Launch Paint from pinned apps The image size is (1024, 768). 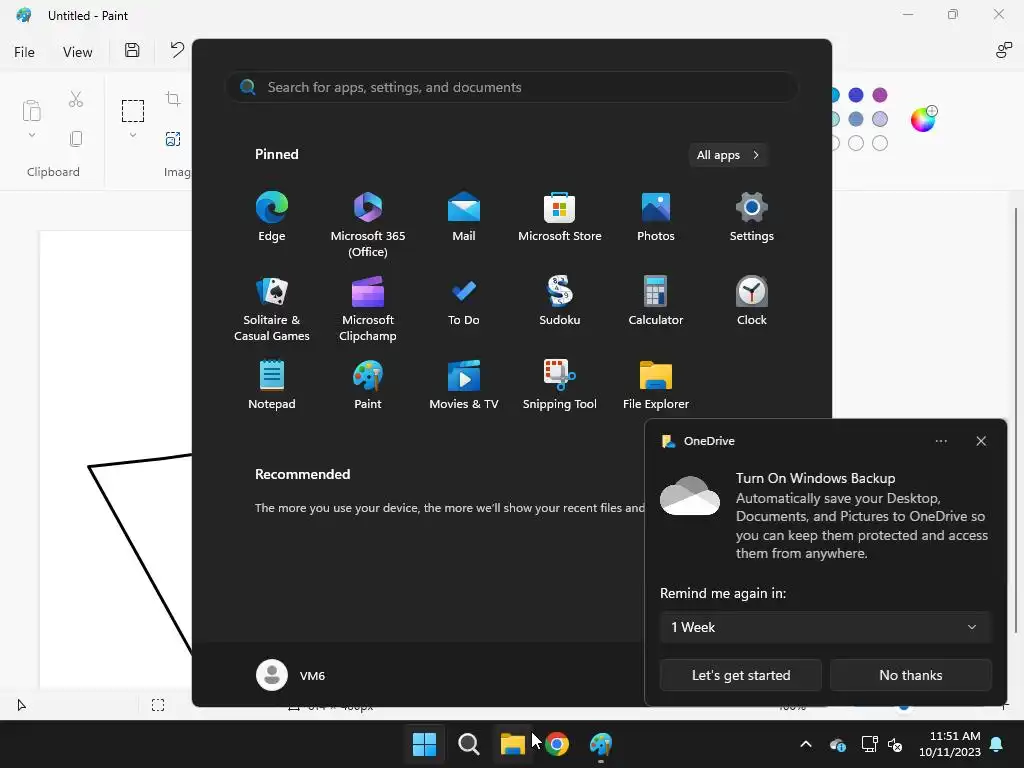tap(368, 385)
